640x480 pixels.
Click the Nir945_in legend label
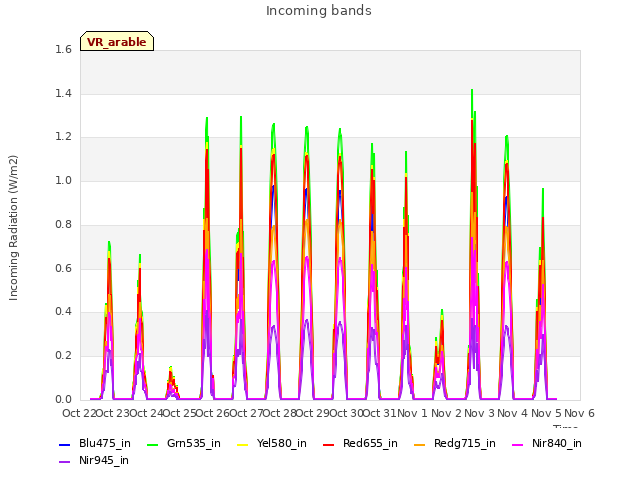tap(104, 460)
